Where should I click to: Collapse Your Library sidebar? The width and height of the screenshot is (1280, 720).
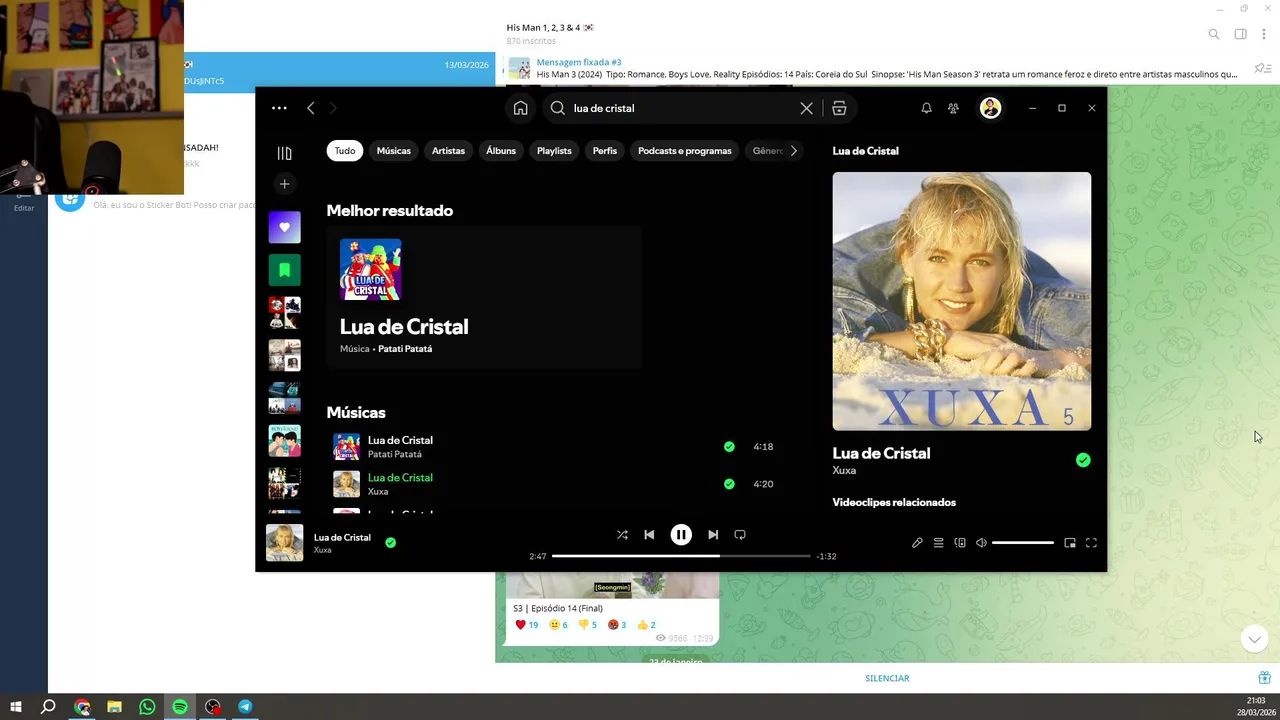[284, 153]
